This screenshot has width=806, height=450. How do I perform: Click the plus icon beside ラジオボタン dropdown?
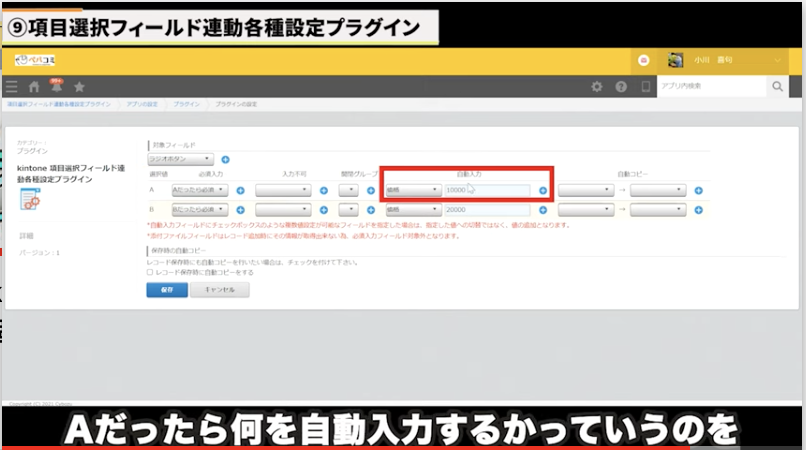click(x=225, y=159)
